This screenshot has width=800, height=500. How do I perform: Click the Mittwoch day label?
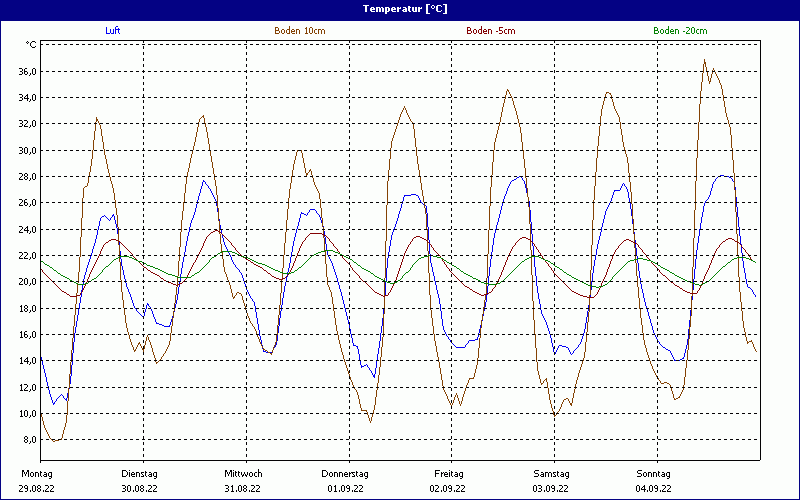243,473
